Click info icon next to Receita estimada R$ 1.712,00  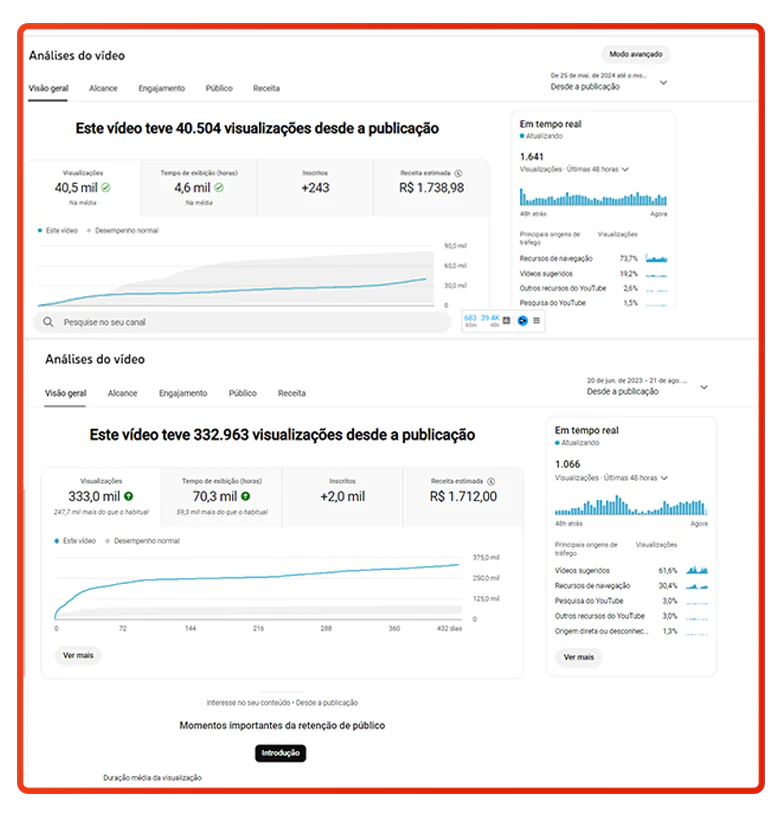490,481
